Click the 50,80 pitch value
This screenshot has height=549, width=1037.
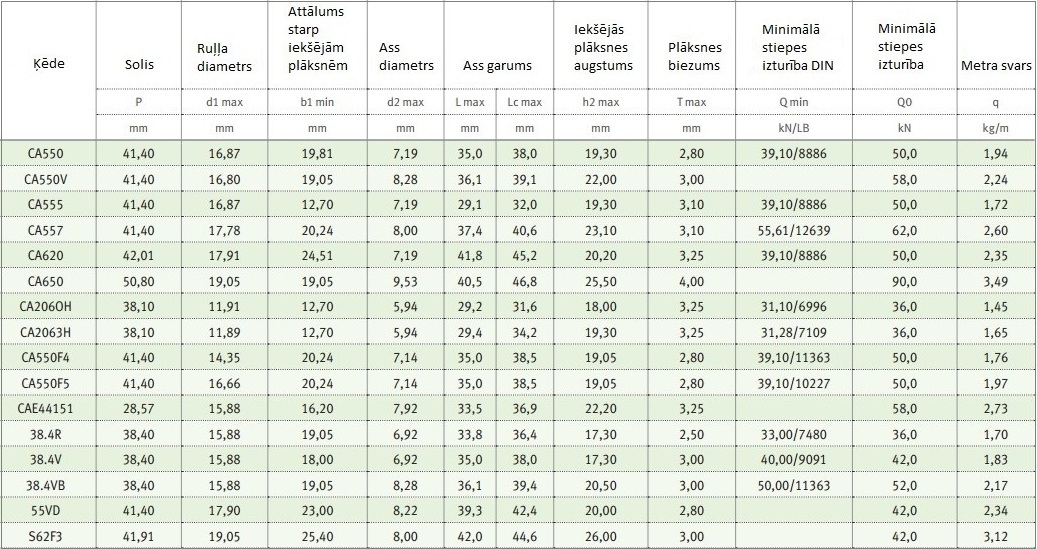tap(139, 281)
